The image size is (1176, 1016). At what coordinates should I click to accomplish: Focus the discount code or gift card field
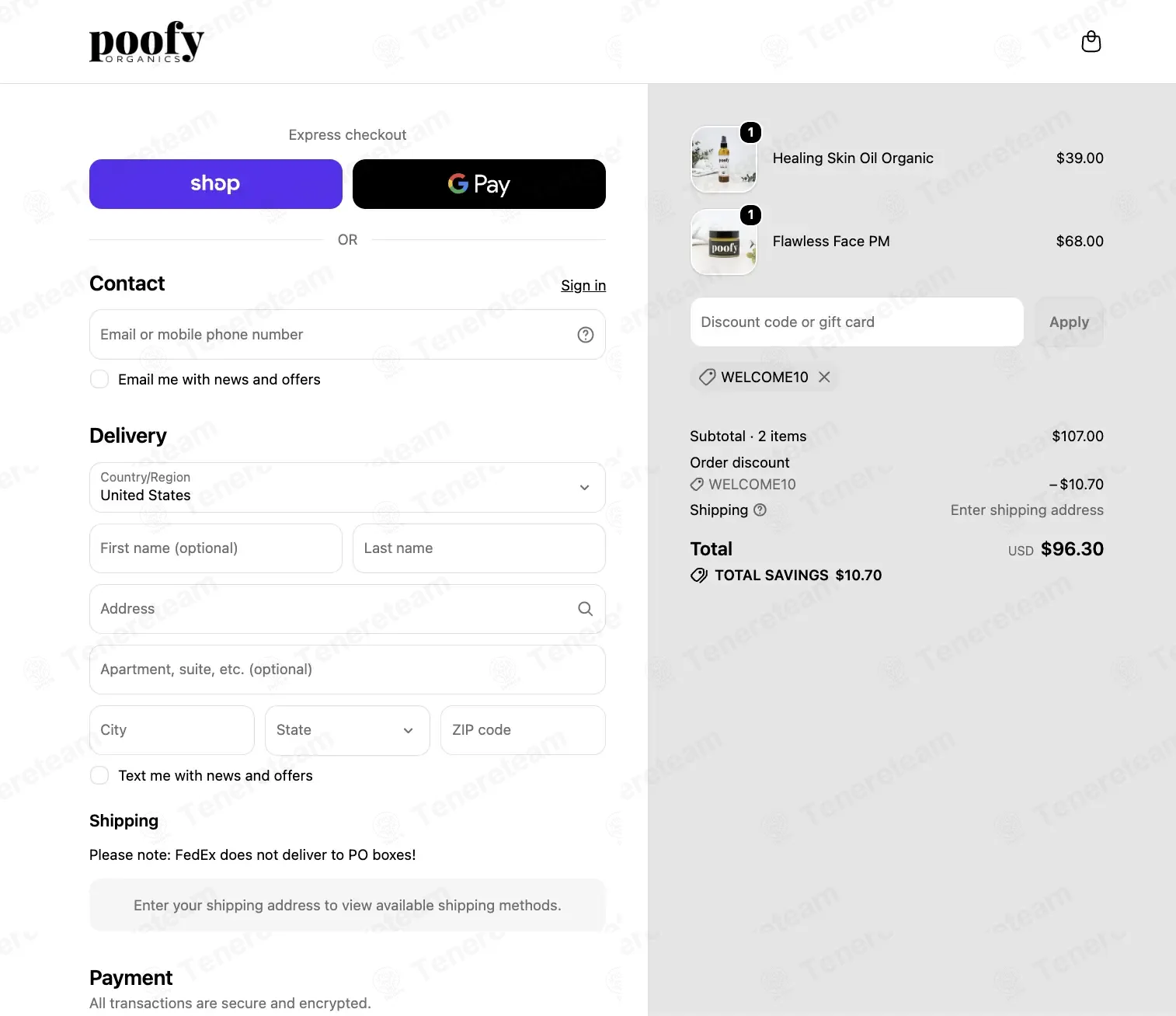(857, 322)
